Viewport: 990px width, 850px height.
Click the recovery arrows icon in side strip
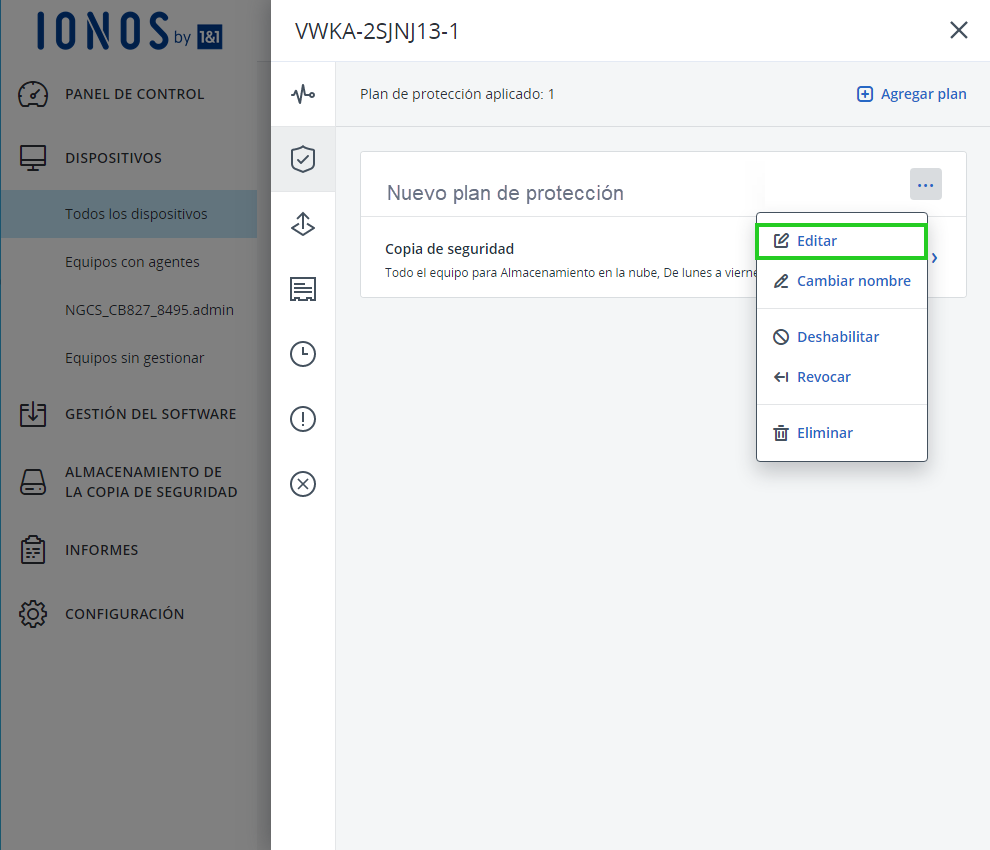[303, 225]
